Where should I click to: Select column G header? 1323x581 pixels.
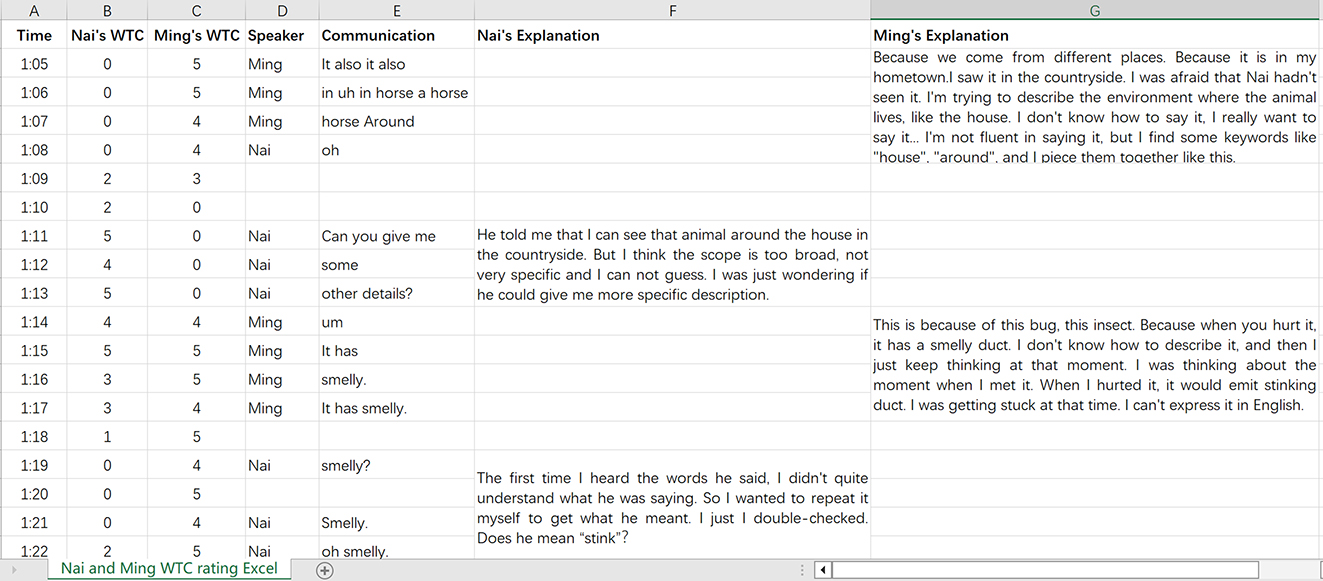1095,10
